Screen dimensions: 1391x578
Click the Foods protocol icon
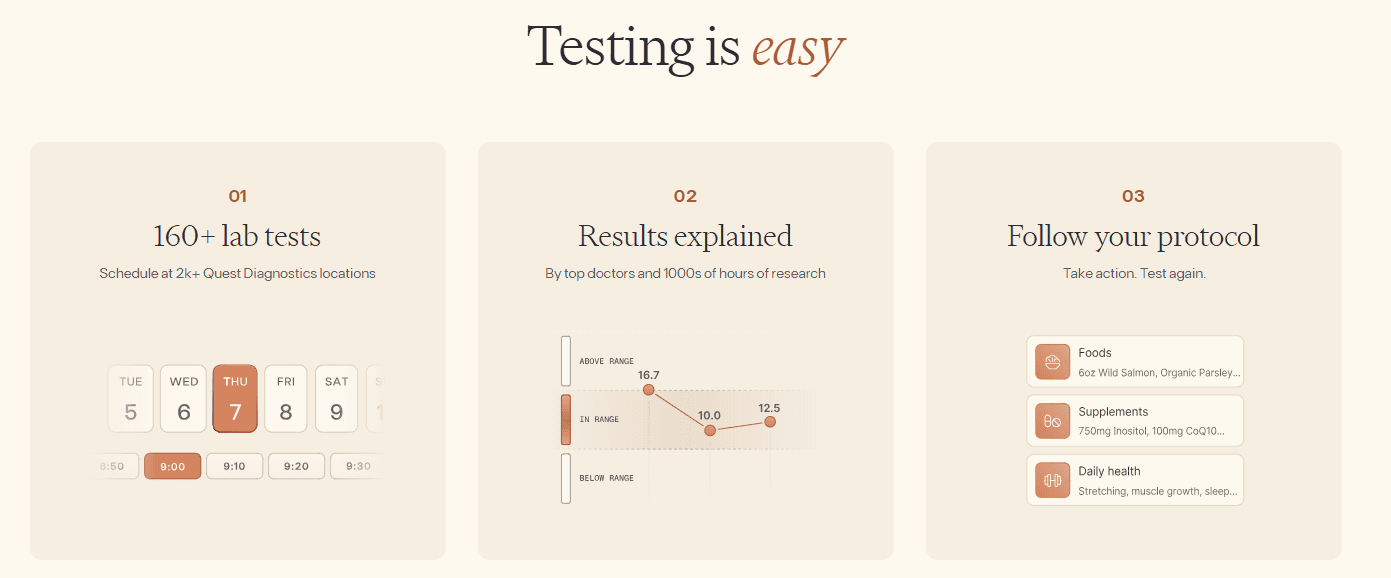[1052, 361]
